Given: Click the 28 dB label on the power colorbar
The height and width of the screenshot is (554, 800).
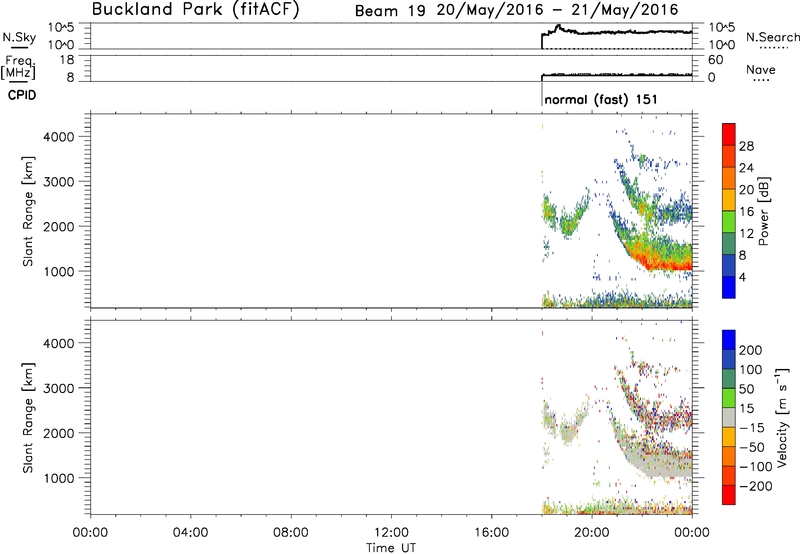Looking at the screenshot, I should pos(746,146).
